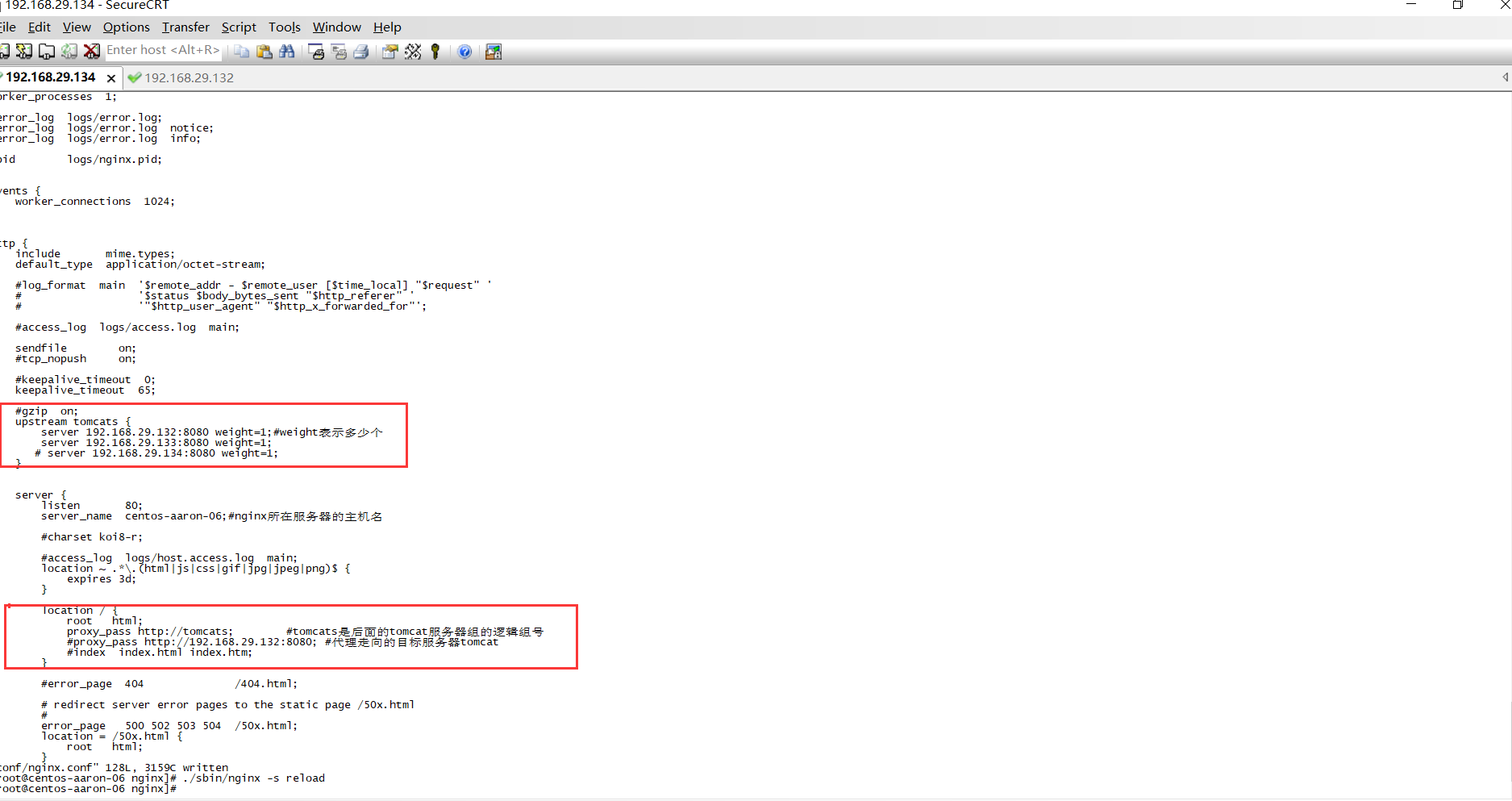The height and width of the screenshot is (801, 1512).
Task: Click the '#tcp_nopush on;' line
Action: pyautogui.click(x=76, y=359)
